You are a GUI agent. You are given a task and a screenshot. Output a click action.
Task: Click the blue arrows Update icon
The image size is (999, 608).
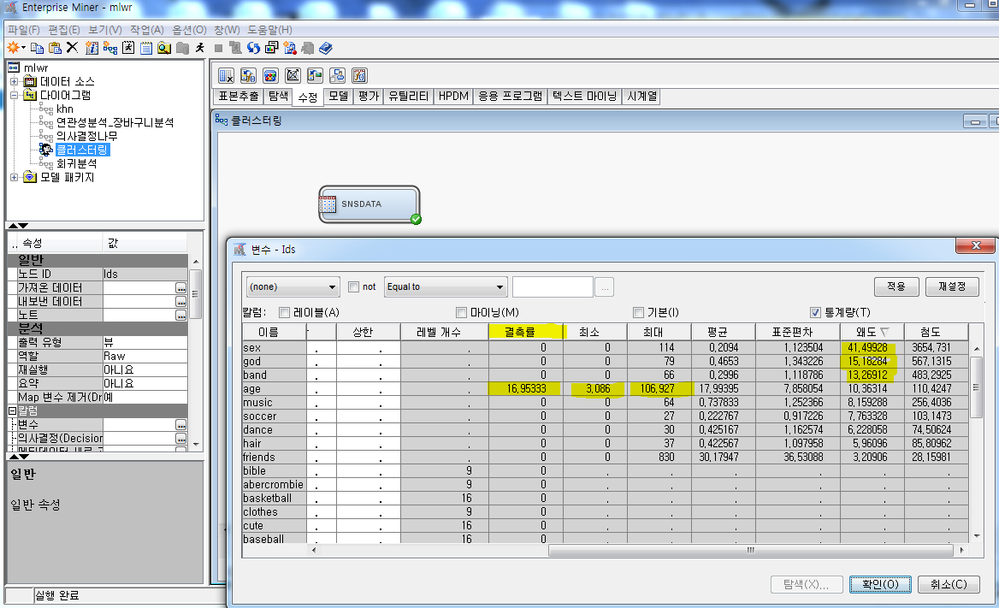(x=254, y=48)
